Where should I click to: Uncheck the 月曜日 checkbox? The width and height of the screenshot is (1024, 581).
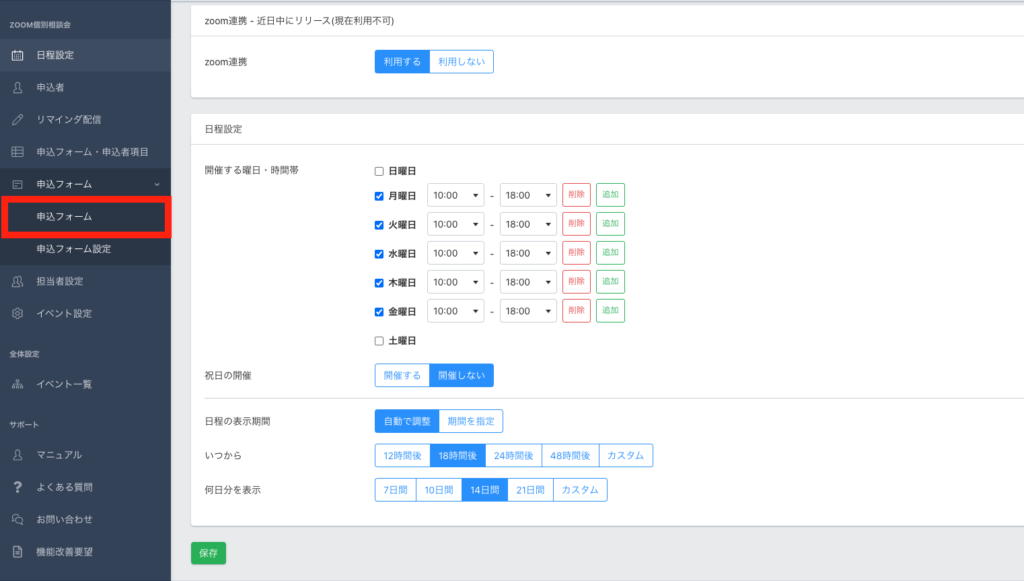379,196
